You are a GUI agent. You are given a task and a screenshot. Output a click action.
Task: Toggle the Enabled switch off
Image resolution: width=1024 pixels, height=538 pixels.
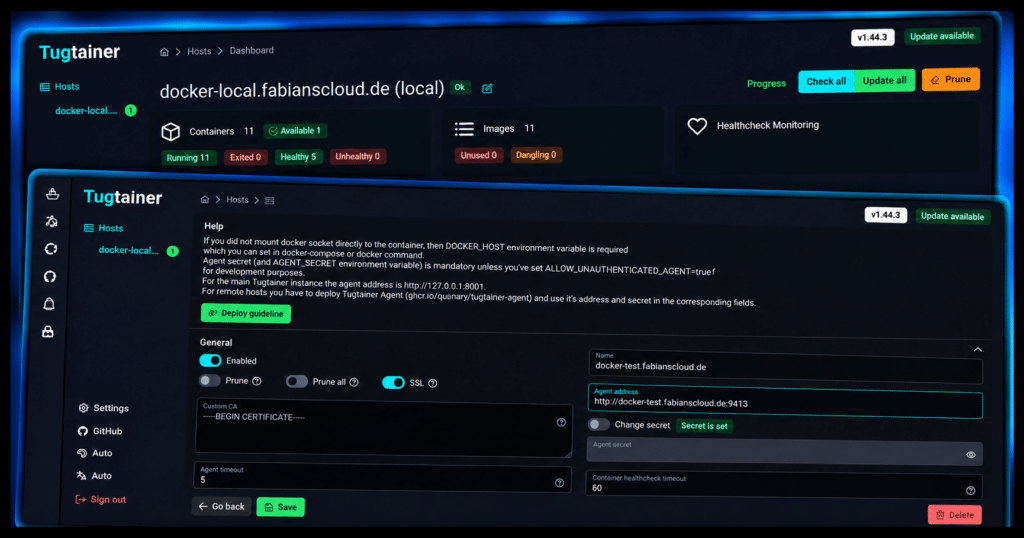[210, 360]
